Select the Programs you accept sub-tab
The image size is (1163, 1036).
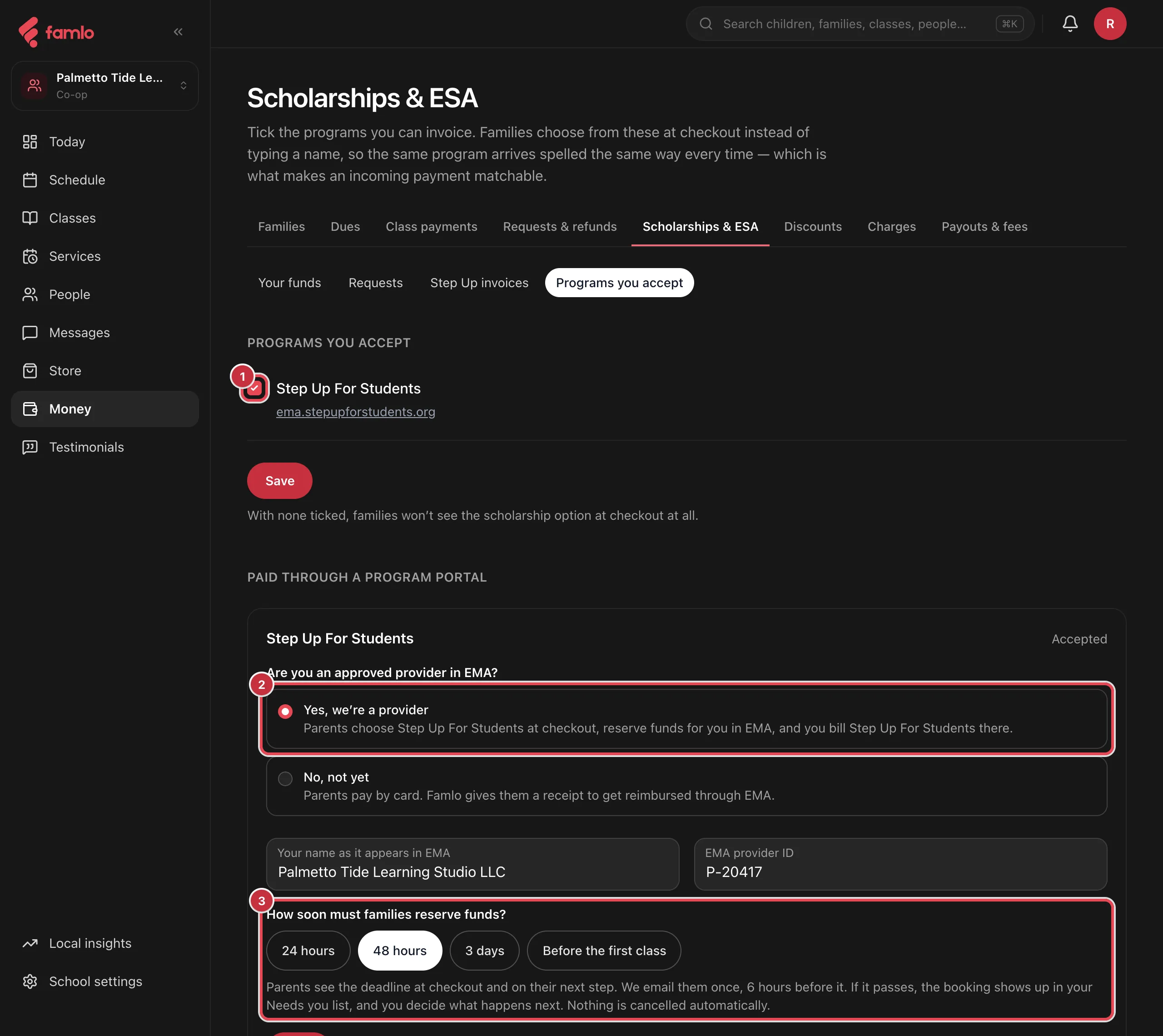coord(619,283)
